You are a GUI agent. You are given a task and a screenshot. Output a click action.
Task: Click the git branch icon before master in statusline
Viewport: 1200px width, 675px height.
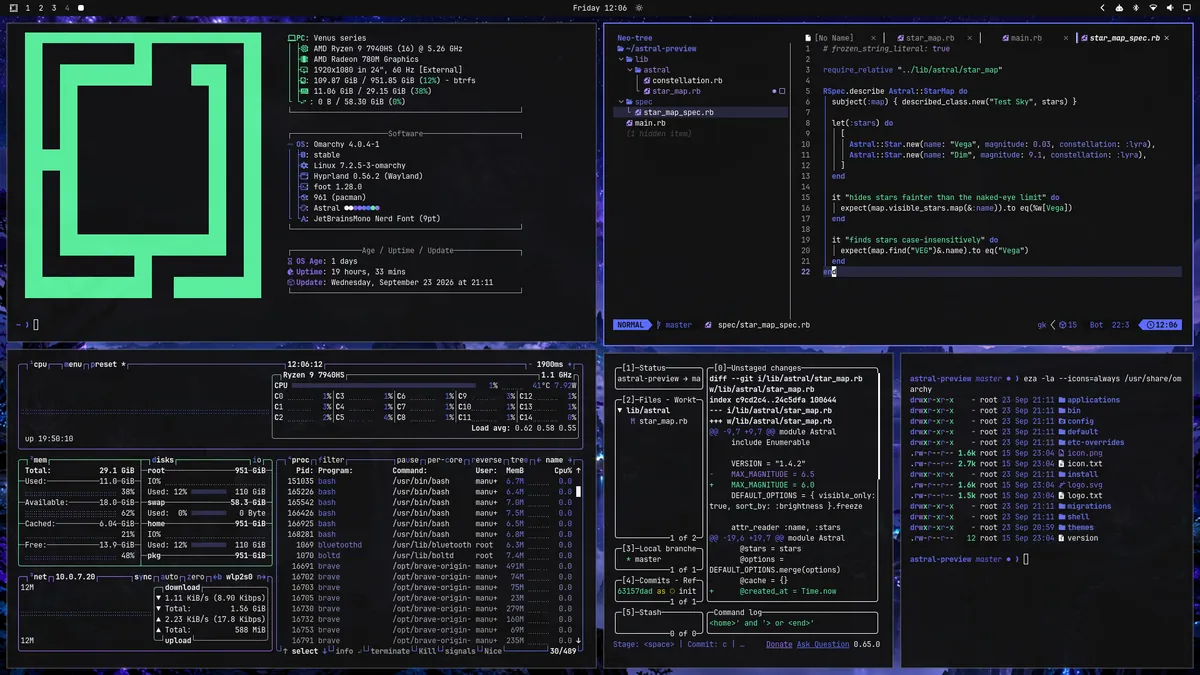coord(659,325)
